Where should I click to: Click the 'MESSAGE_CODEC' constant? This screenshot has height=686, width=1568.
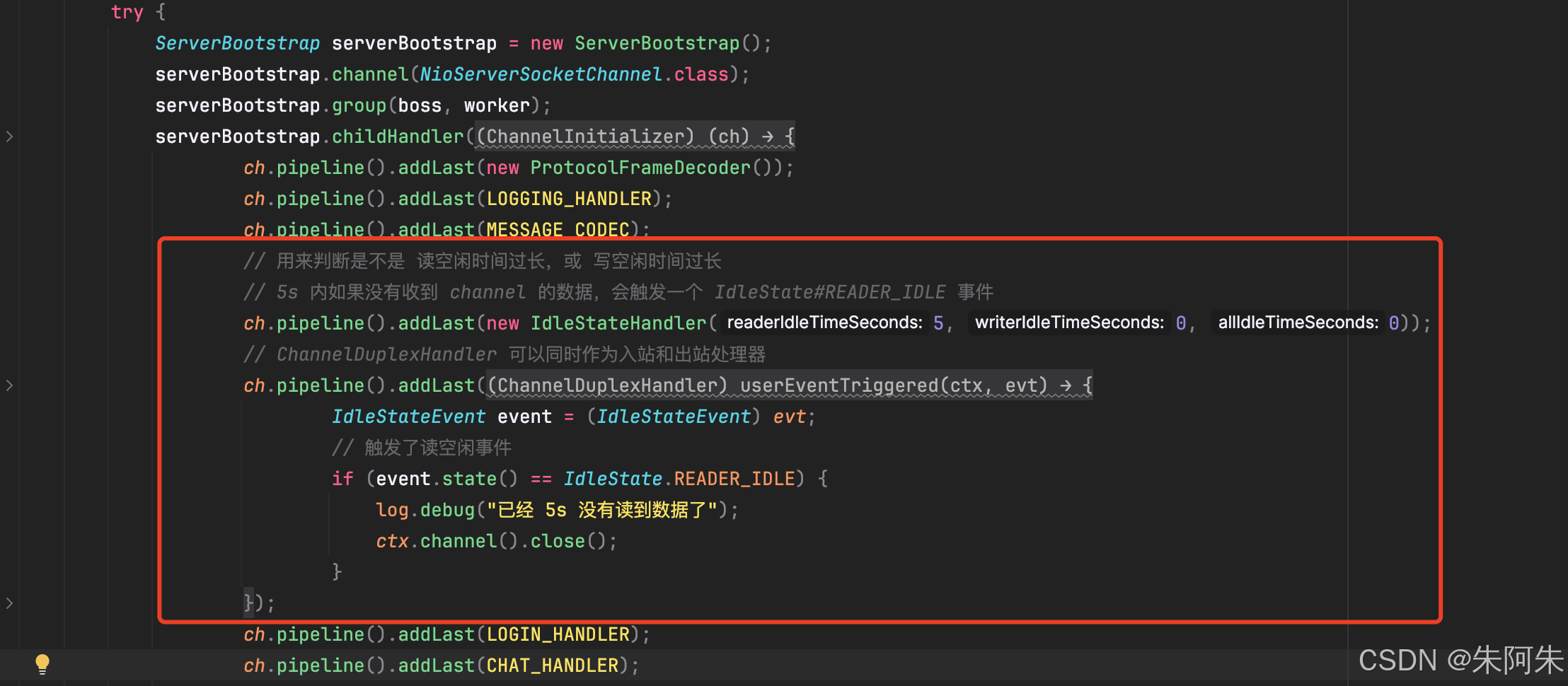click(558, 230)
